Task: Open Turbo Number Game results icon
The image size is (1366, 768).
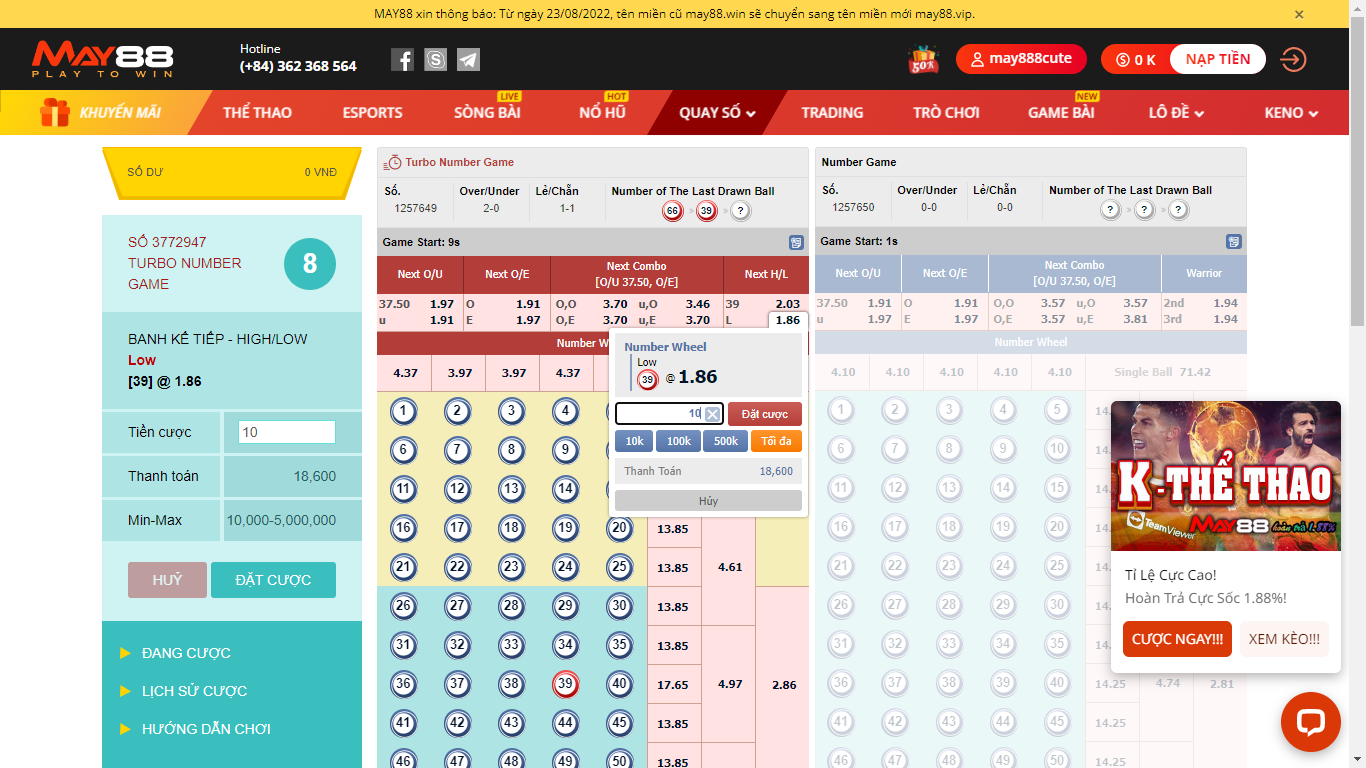Action: point(796,242)
